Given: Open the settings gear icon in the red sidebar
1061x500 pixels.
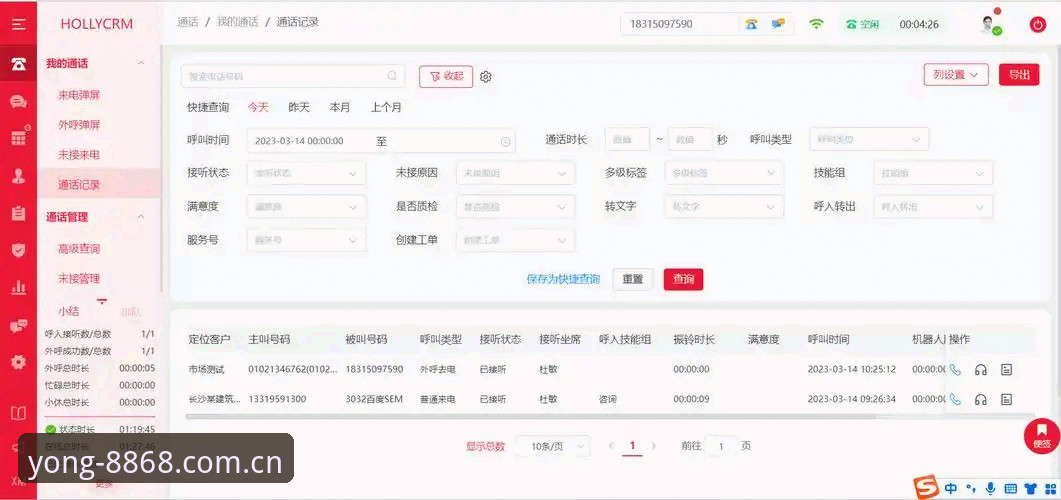Looking at the screenshot, I should [x=18, y=362].
